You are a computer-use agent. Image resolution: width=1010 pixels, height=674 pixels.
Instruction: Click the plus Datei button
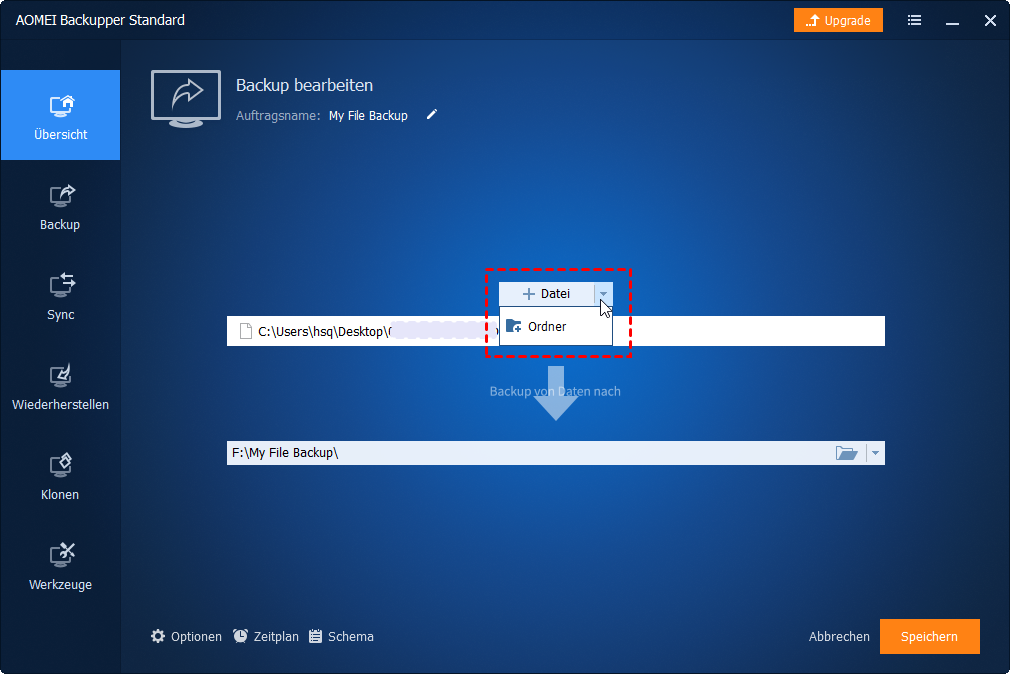coord(546,294)
